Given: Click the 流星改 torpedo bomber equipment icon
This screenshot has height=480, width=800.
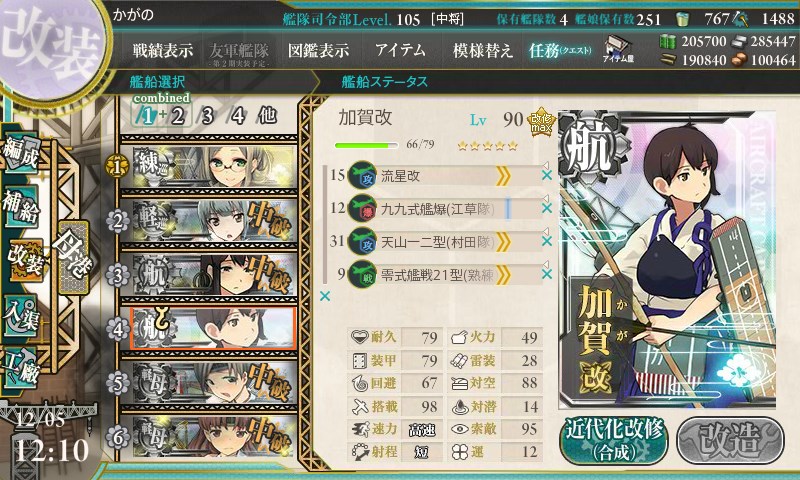Looking at the screenshot, I should (362, 176).
